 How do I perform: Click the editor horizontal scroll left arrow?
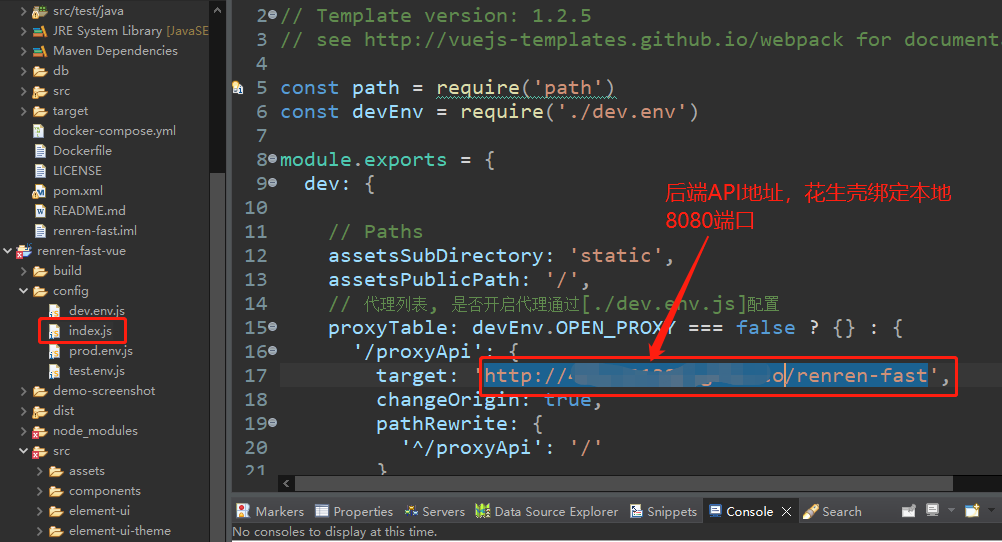click(x=286, y=483)
